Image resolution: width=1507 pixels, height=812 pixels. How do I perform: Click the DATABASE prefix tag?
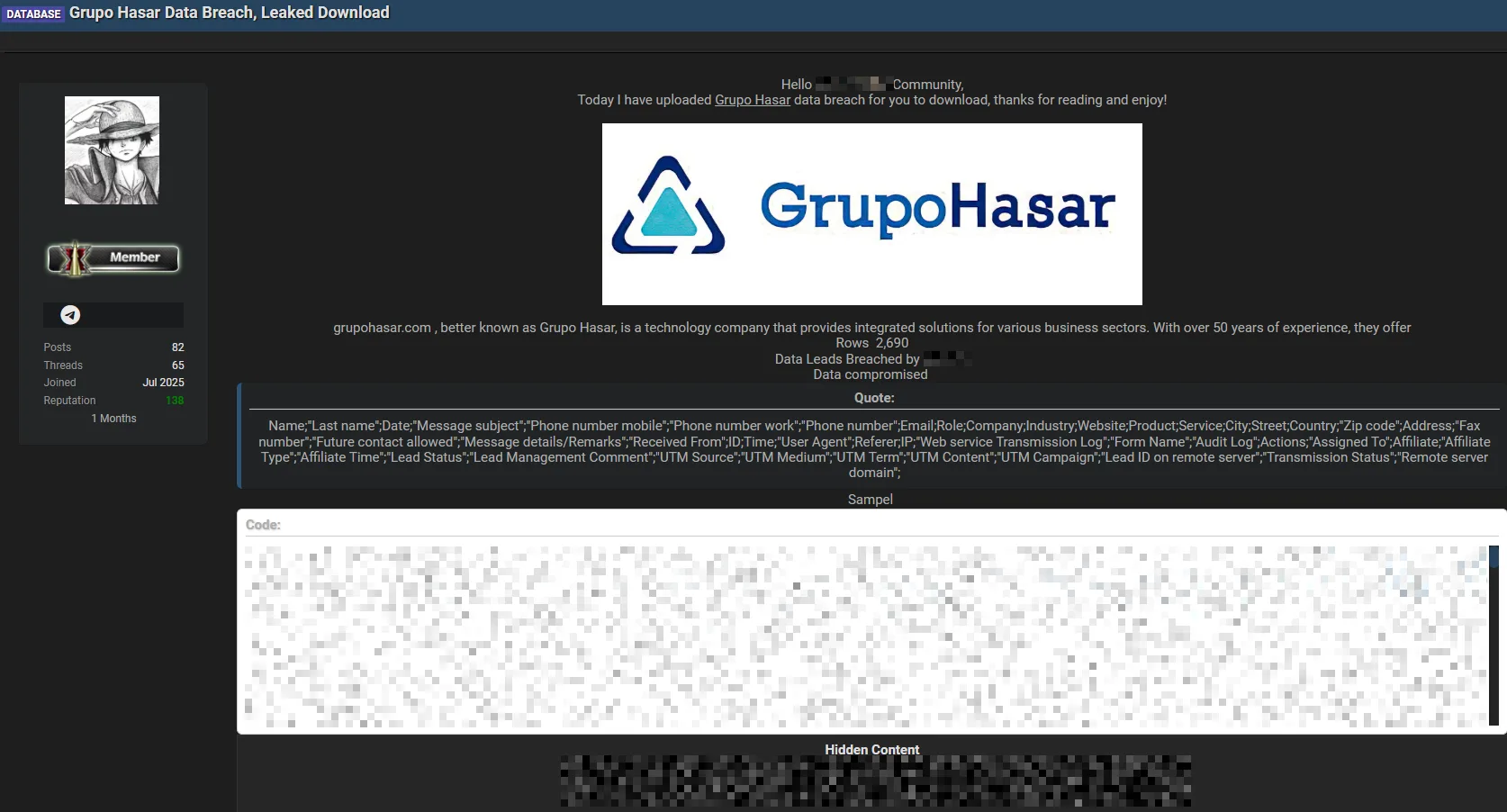click(33, 14)
